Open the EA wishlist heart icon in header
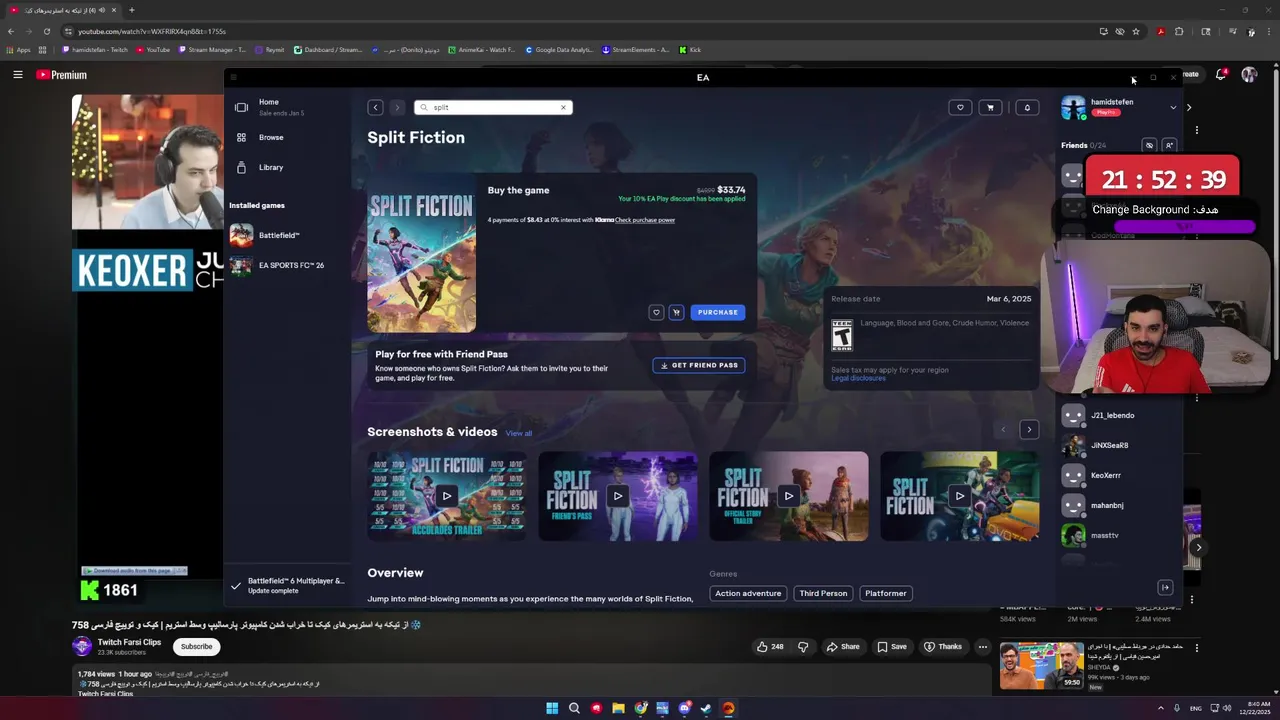Viewport: 1280px width, 720px height. [x=960, y=107]
